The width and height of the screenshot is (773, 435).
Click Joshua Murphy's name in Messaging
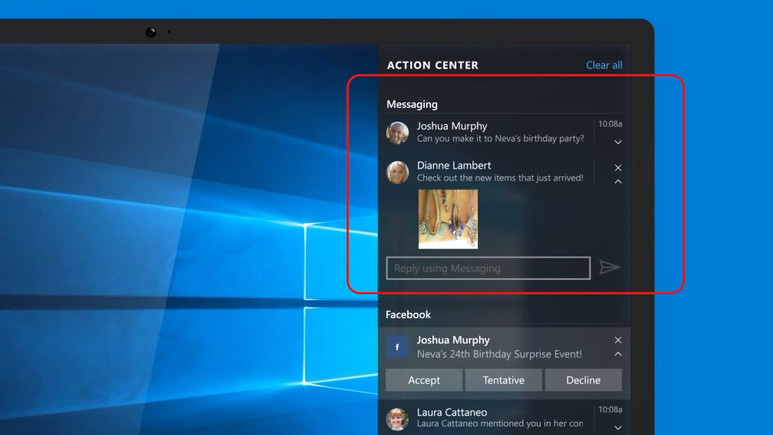(x=452, y=126)
